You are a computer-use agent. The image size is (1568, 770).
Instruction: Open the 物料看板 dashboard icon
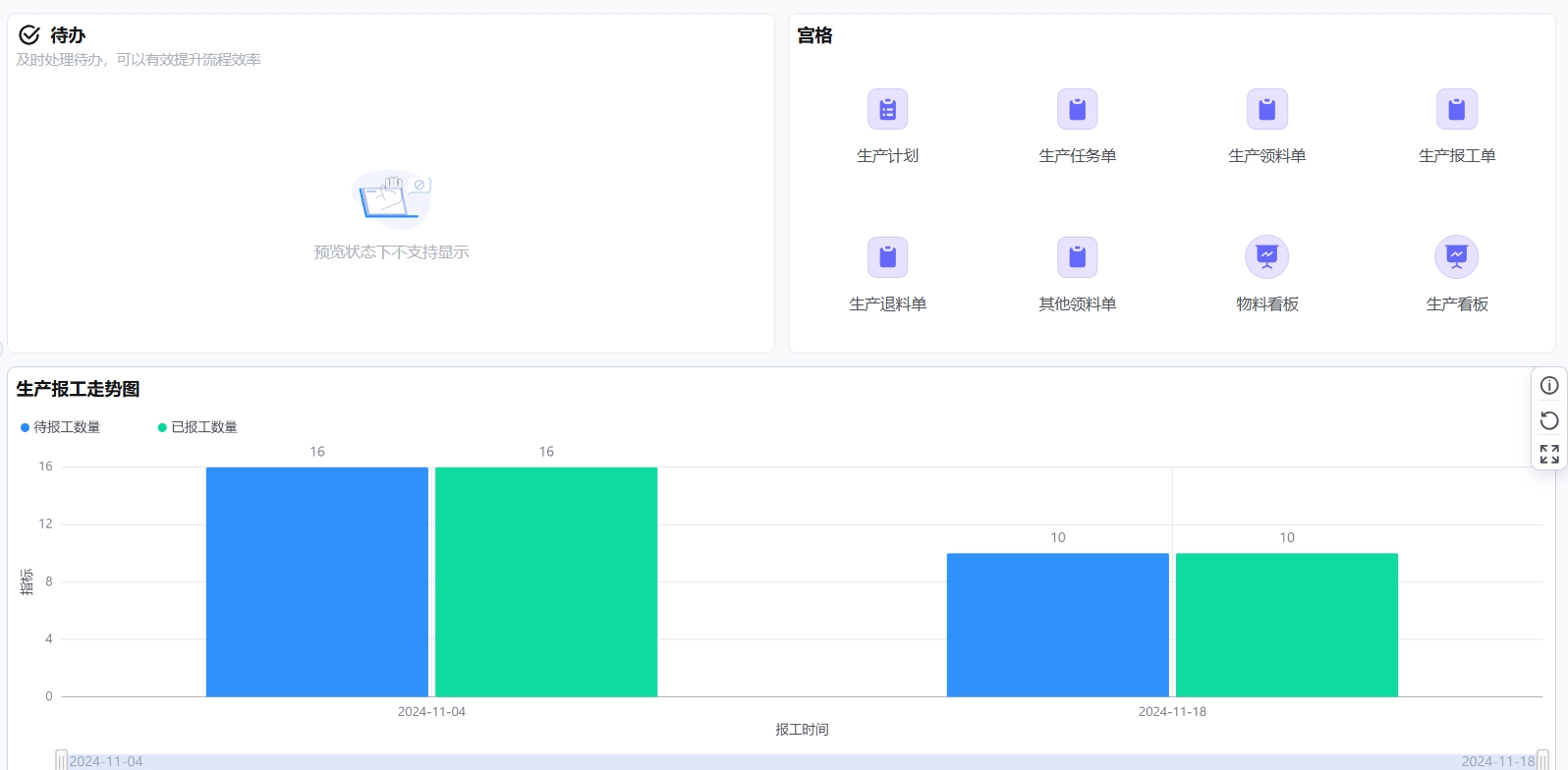[1266, 257]
